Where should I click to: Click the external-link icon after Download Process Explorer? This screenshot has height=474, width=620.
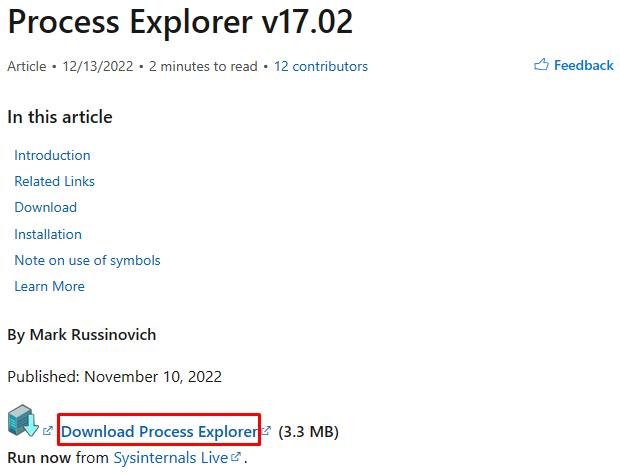click(x=266, y=431)
